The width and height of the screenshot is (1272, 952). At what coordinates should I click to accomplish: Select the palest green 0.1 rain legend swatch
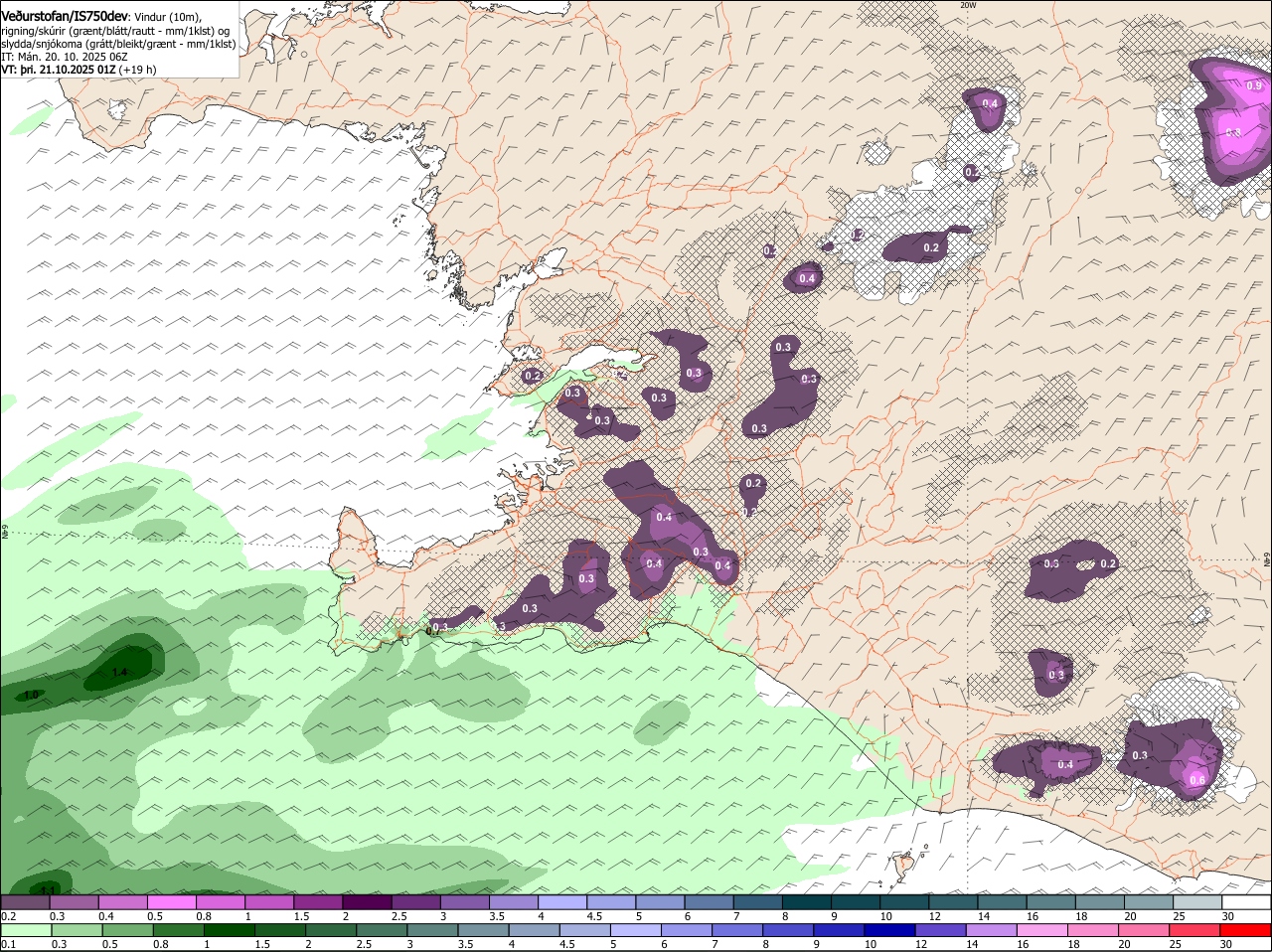point(26,930)
